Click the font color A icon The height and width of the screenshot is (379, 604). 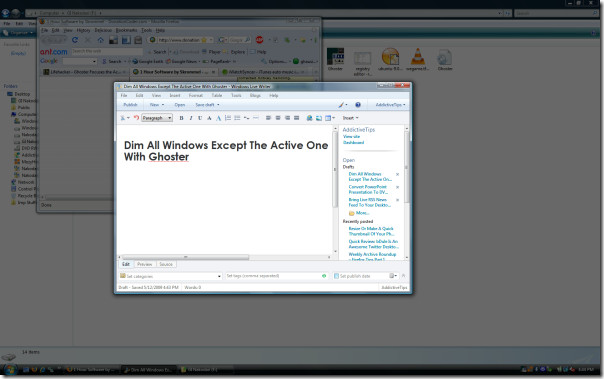pos(218,118)
